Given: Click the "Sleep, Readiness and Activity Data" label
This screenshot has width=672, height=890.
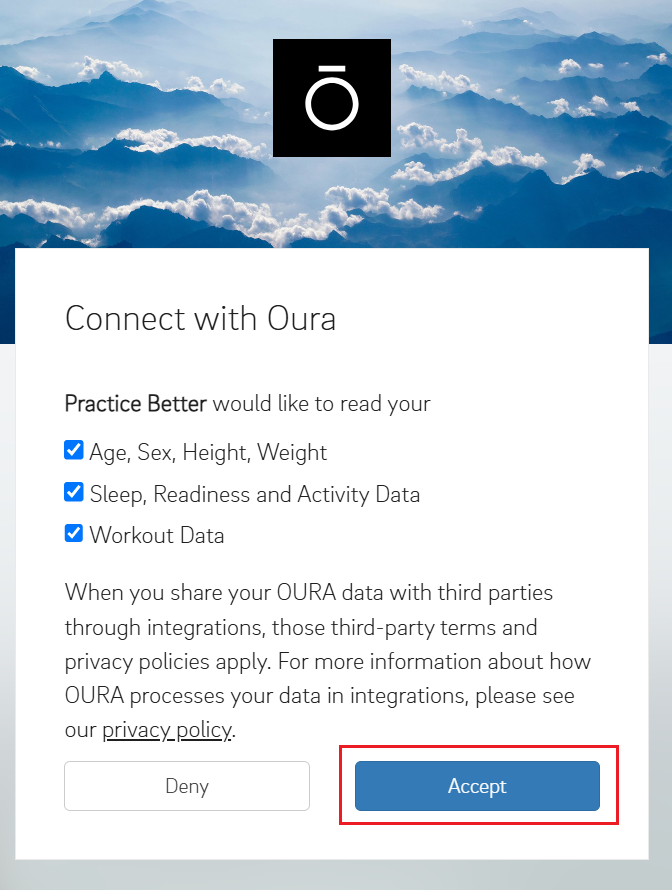Looking at the screenshot, I should pos(254,494).
